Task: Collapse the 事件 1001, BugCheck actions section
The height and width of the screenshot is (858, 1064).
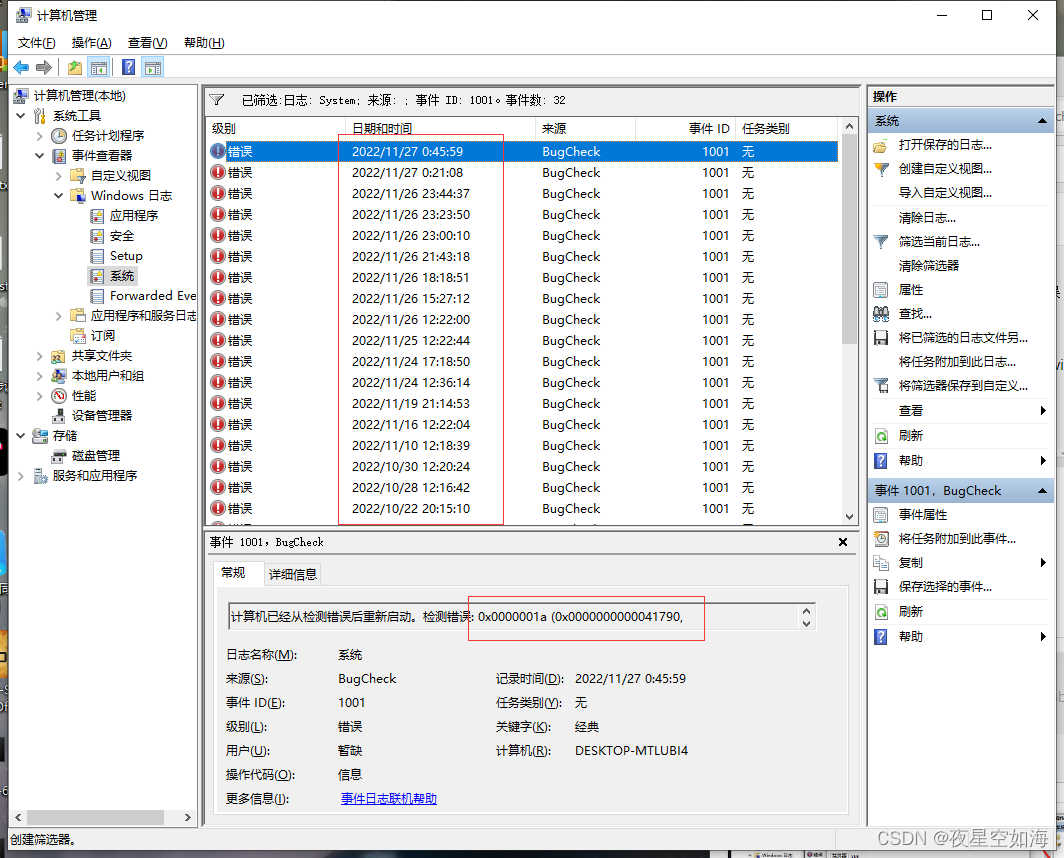Action: pyautogui.click(x=1042, y=491)
